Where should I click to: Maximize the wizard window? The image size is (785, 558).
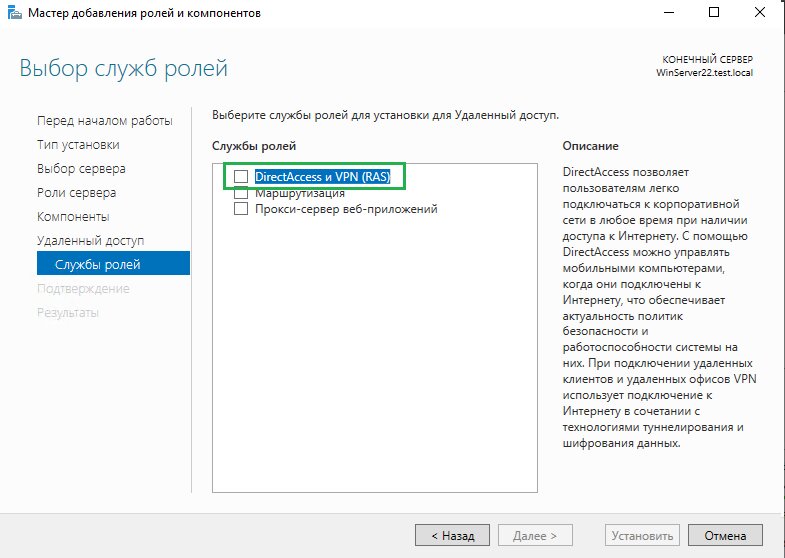click(x=714, y=12)
